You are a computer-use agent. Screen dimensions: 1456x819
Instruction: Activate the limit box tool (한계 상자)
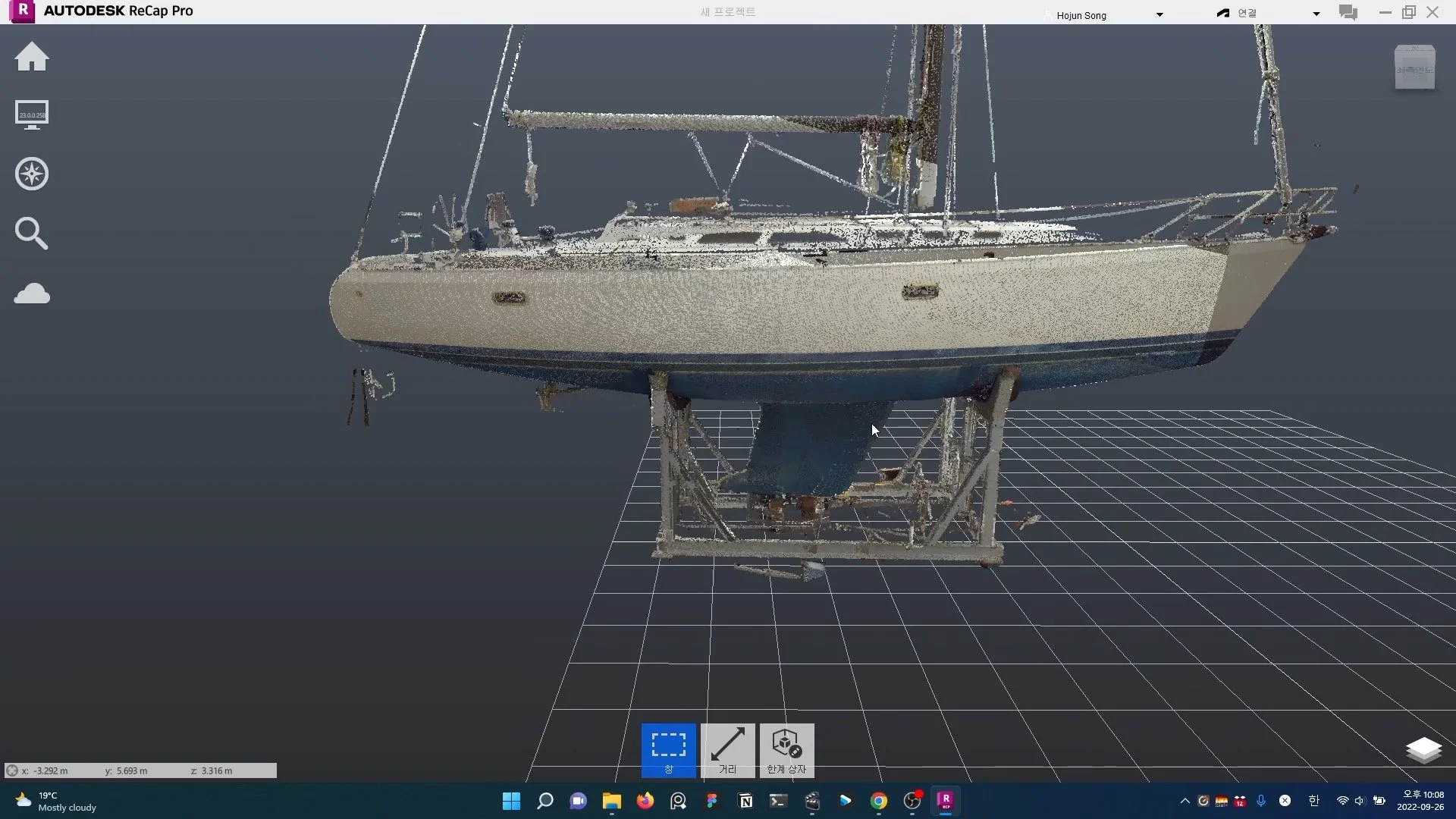coord(786,750)
